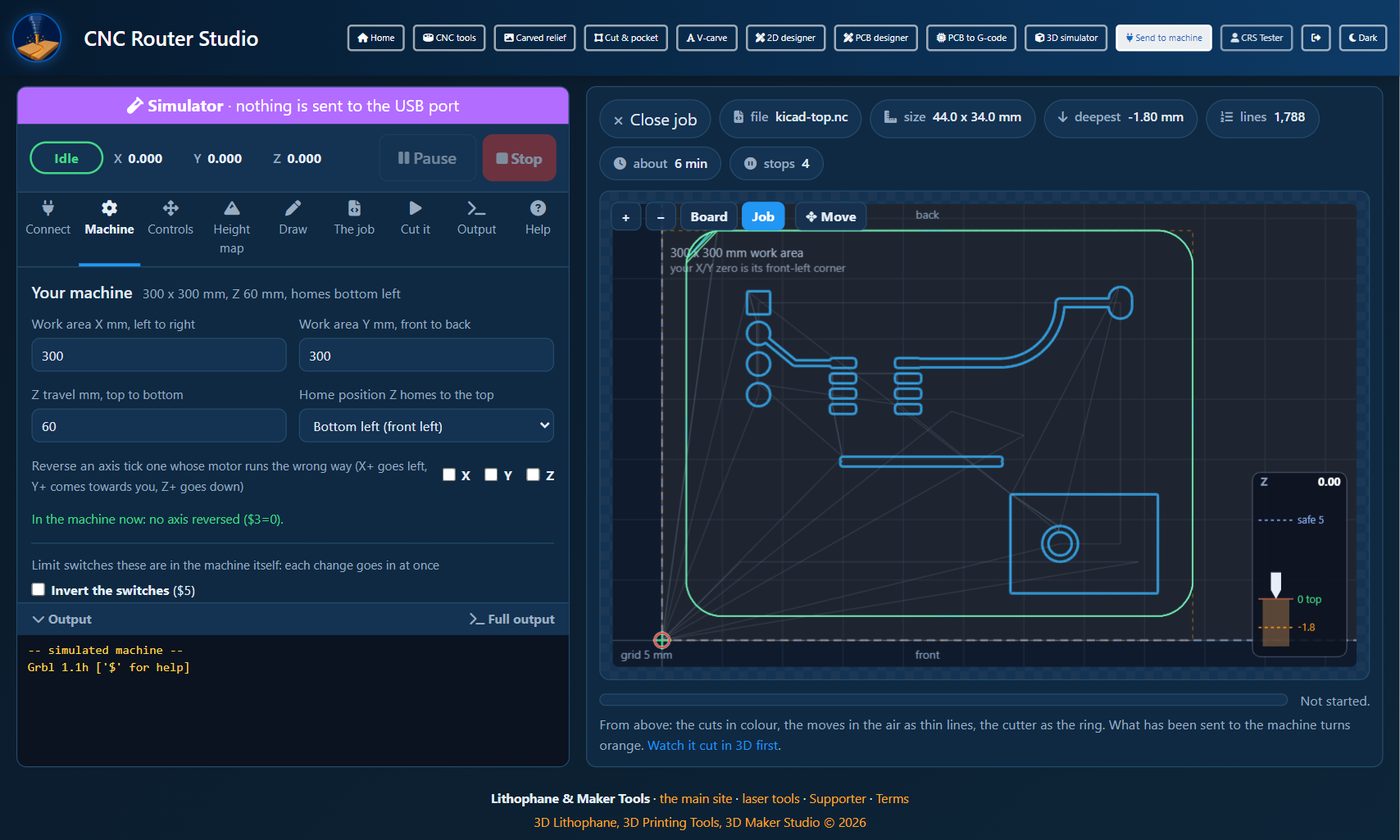
Task: Collapse the Output panel chevron
Action: [38, 620]
